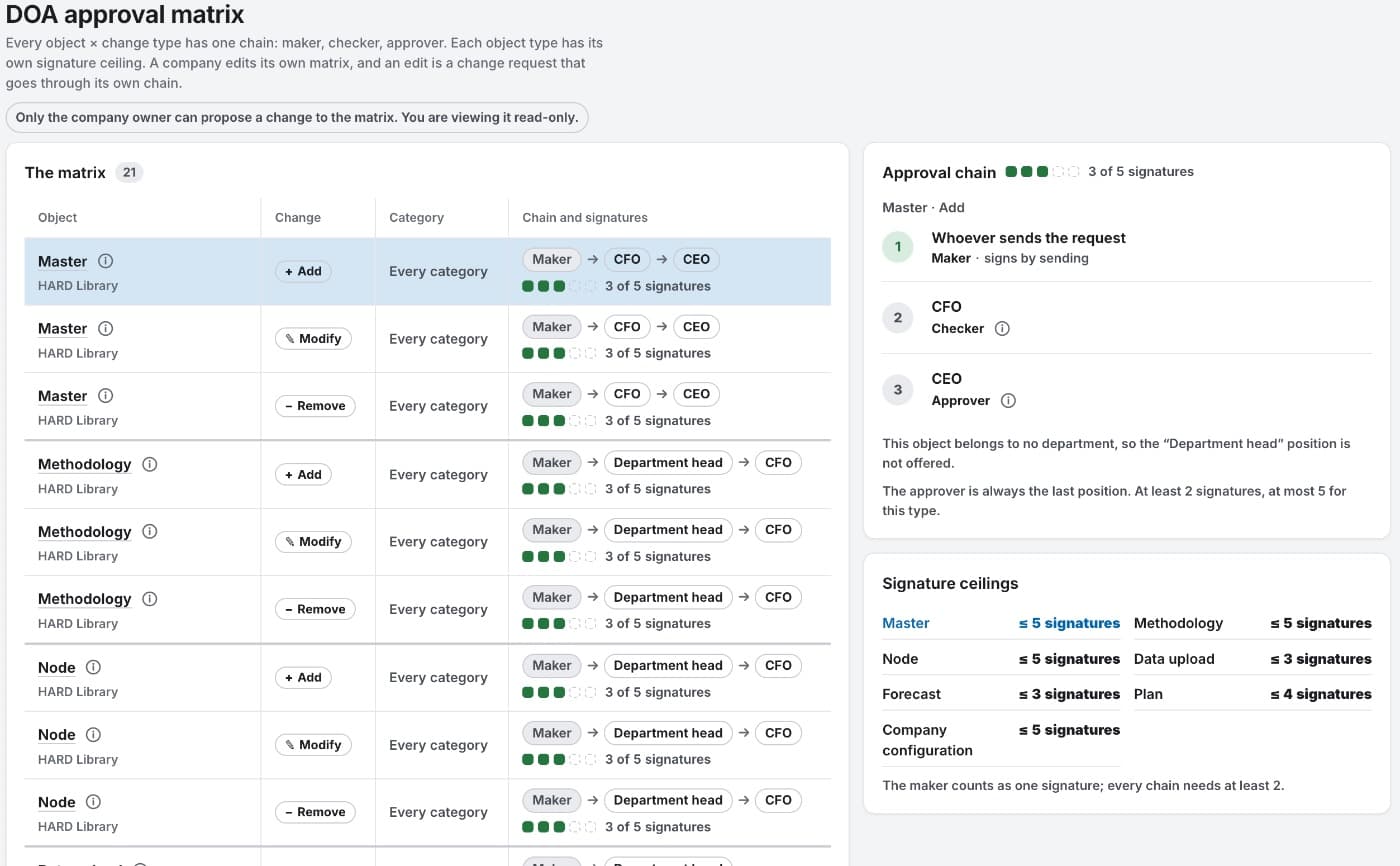The width and height of the screenshot is (1400, 866).
Task: Click the read-only notice about the company owner
Action: pos(297,117)
